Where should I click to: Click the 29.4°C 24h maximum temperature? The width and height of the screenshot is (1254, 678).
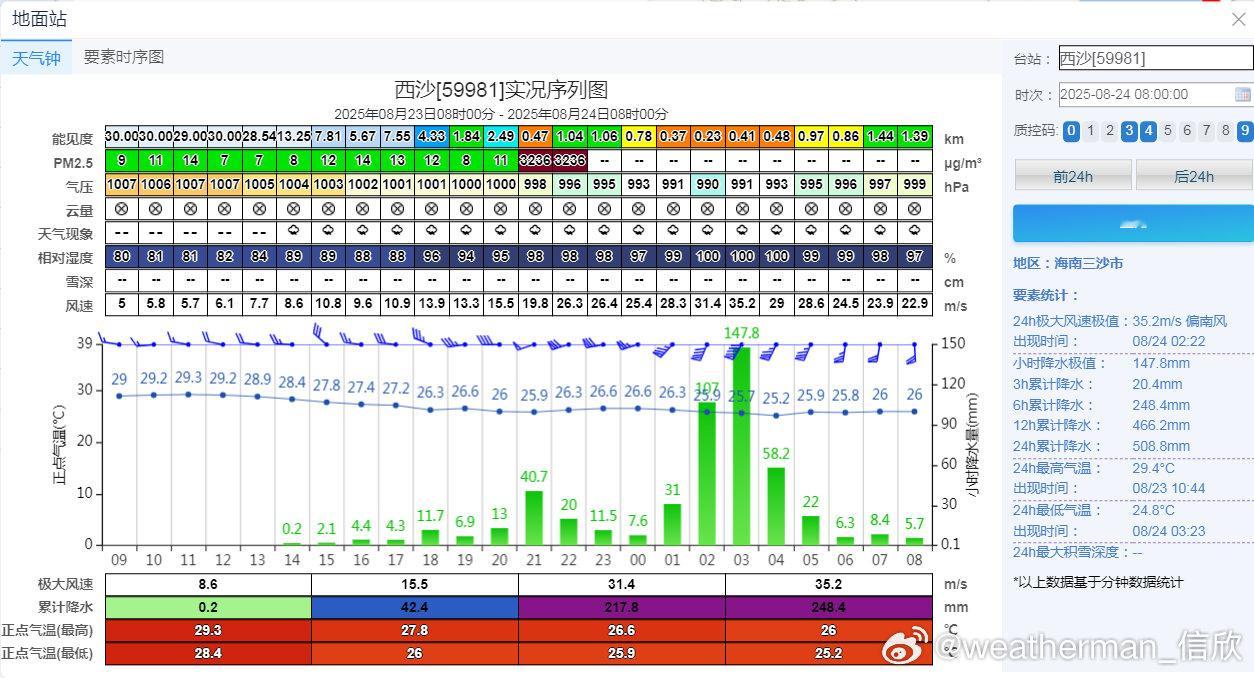coord(1154,468)
